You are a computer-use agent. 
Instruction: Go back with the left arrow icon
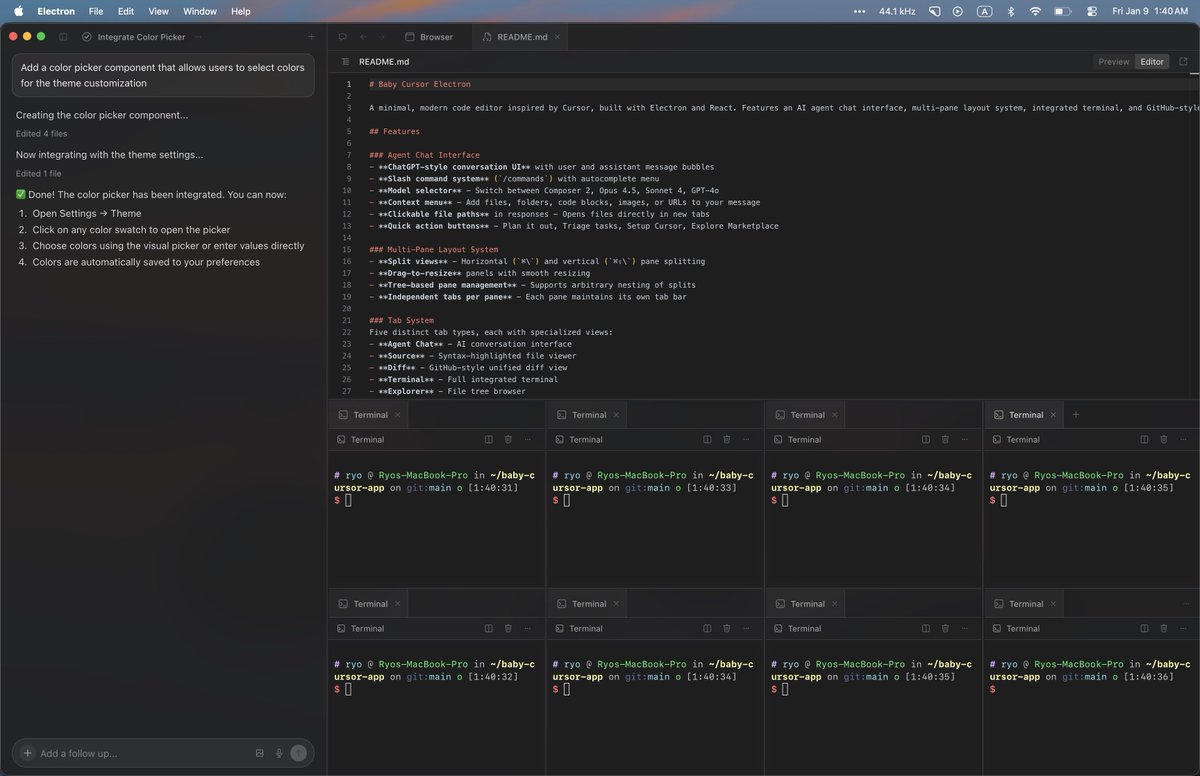pos(363,37)
